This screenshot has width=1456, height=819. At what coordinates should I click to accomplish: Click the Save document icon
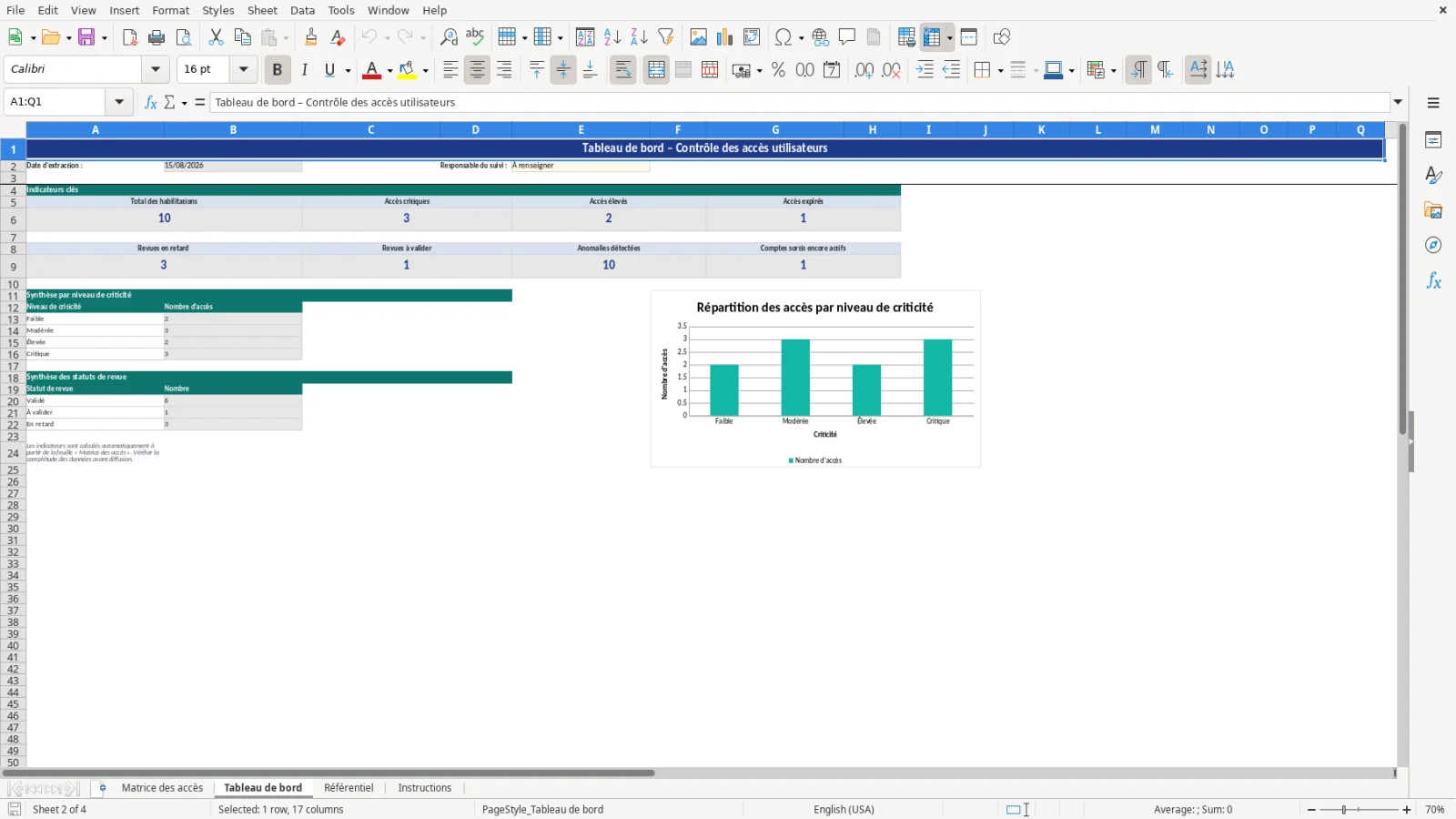click(x=86, y=37)
